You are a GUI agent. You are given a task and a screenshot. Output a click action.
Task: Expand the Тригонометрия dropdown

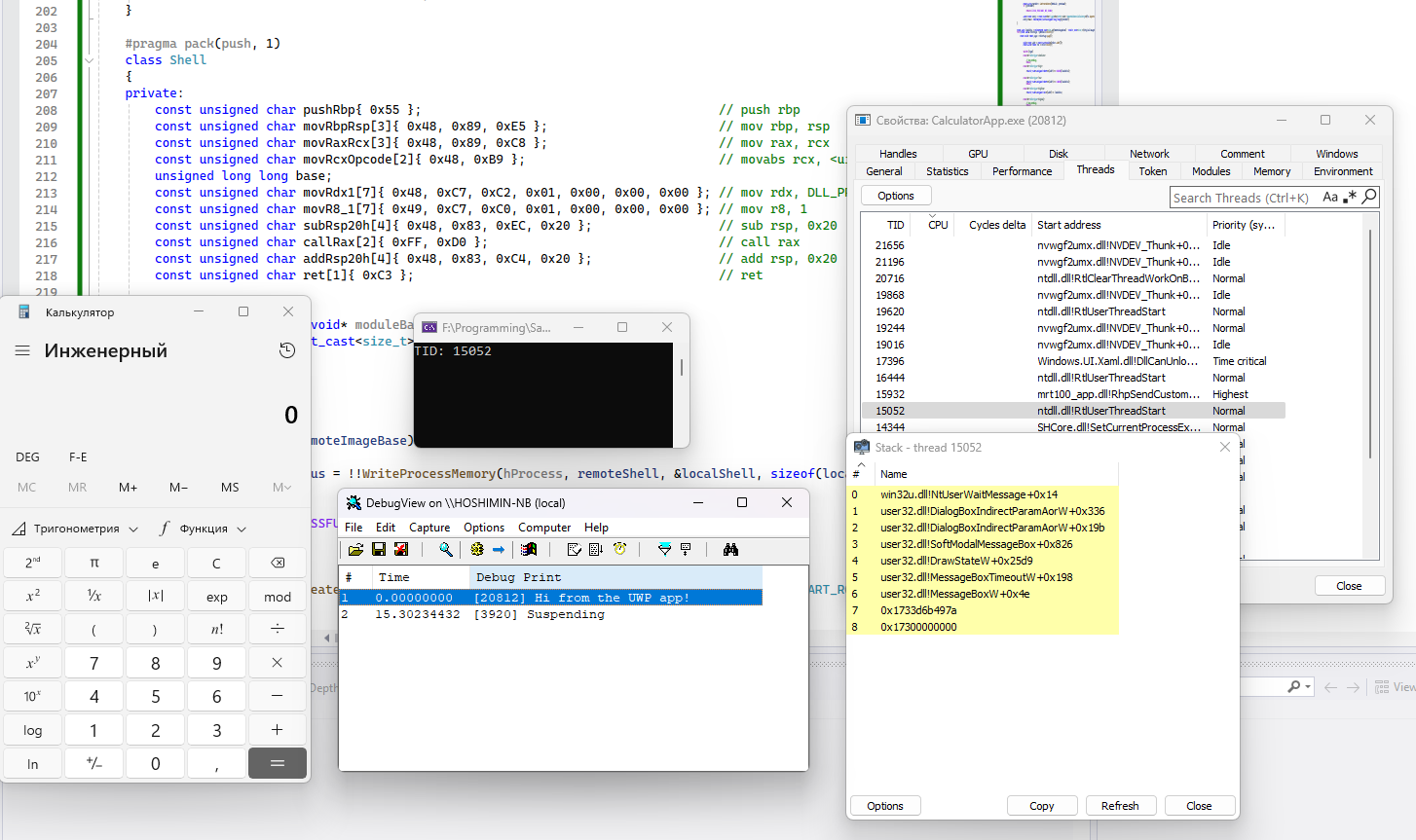76,529
